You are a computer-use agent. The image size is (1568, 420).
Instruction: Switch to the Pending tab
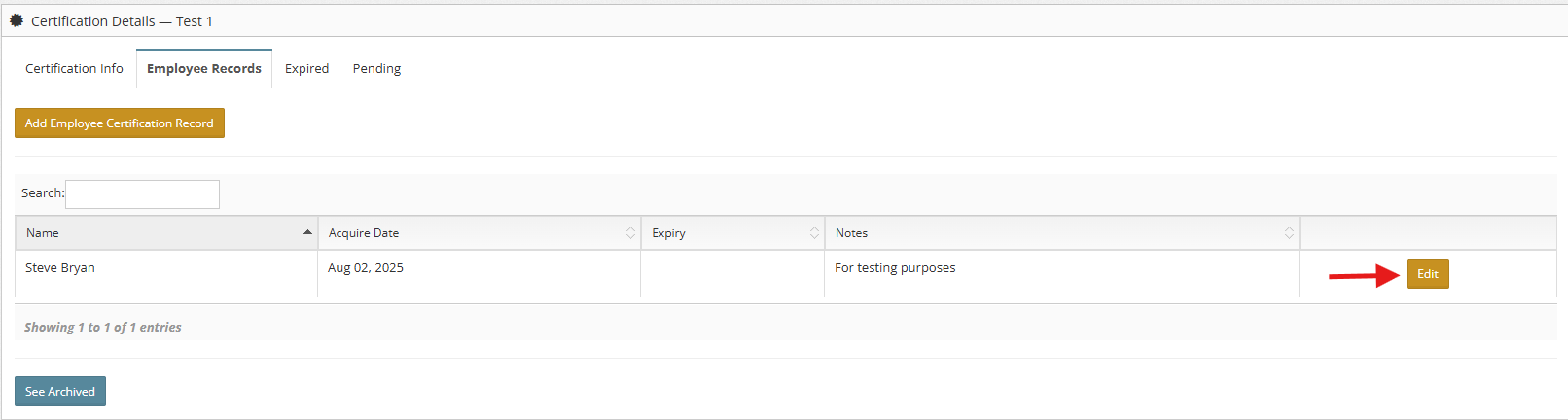click(376, 68)
